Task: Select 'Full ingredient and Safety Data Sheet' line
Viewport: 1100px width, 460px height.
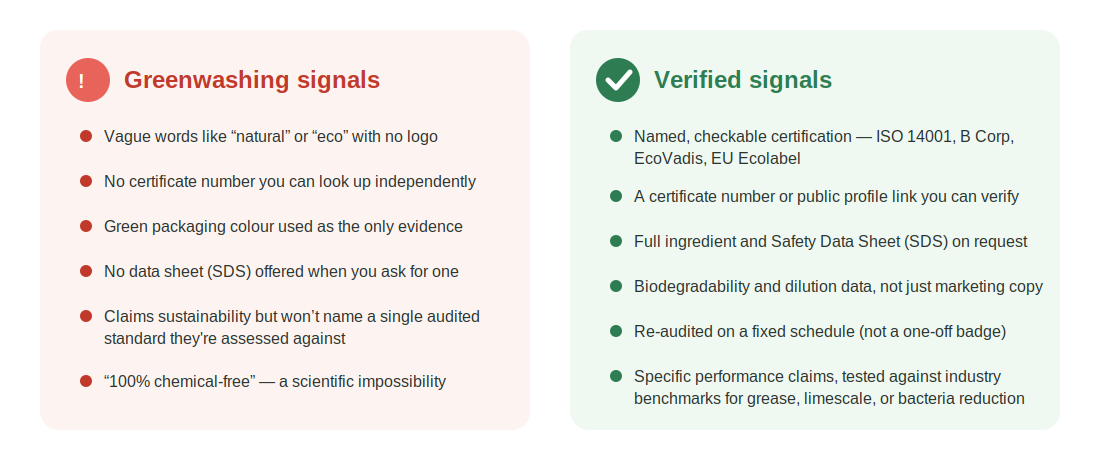Action: [831, 242]
